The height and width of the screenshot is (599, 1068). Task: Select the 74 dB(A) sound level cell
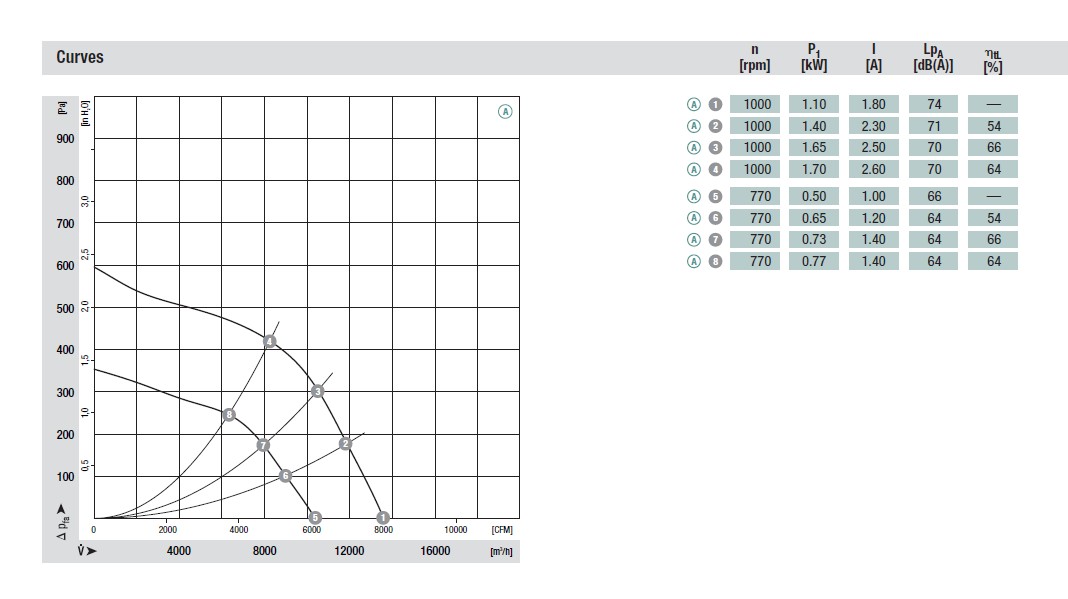934,104
